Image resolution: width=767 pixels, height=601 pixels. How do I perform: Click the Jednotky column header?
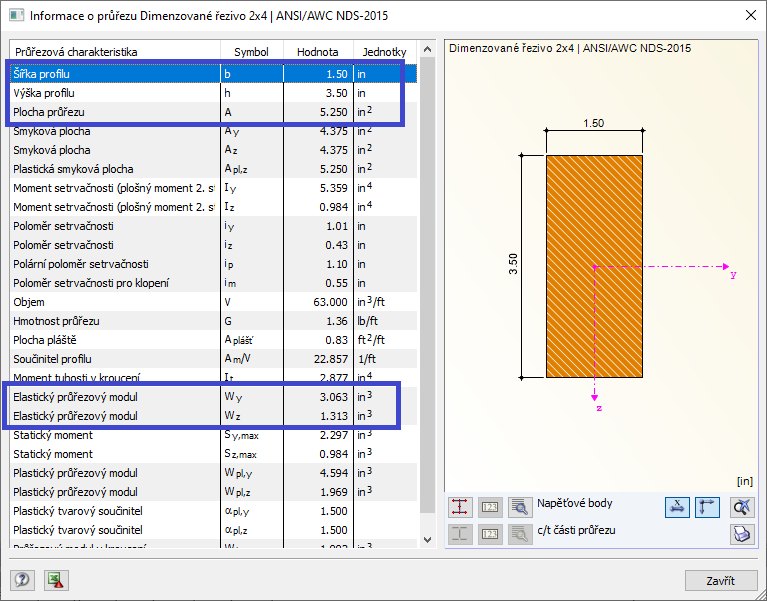(384, 52)
